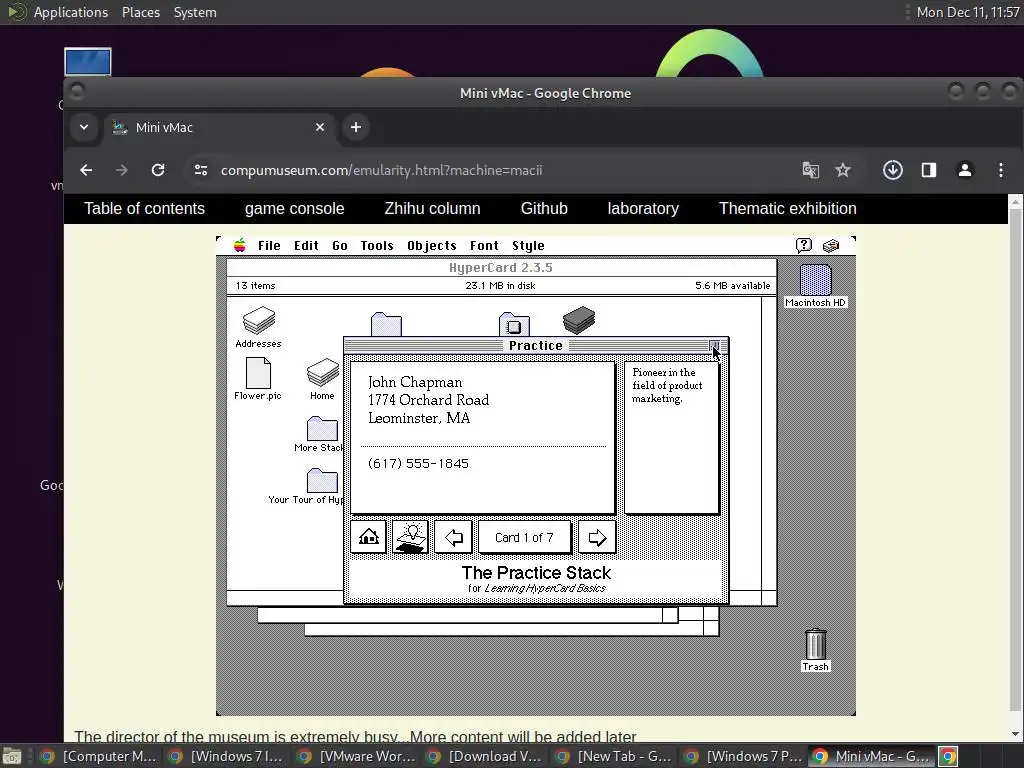Select the Mini vMac tab
The height and width of the screenshot is (768, 1024).
point(219,127)
